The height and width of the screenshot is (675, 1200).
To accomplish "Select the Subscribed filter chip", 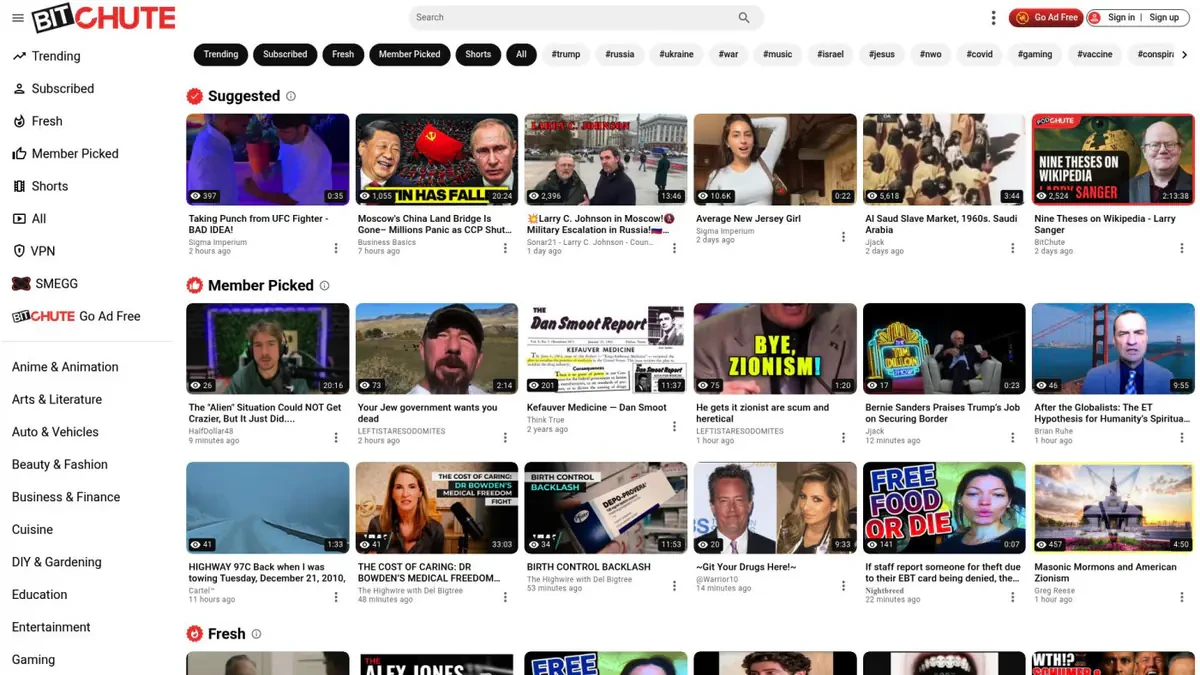I will [x=285, y=54].
